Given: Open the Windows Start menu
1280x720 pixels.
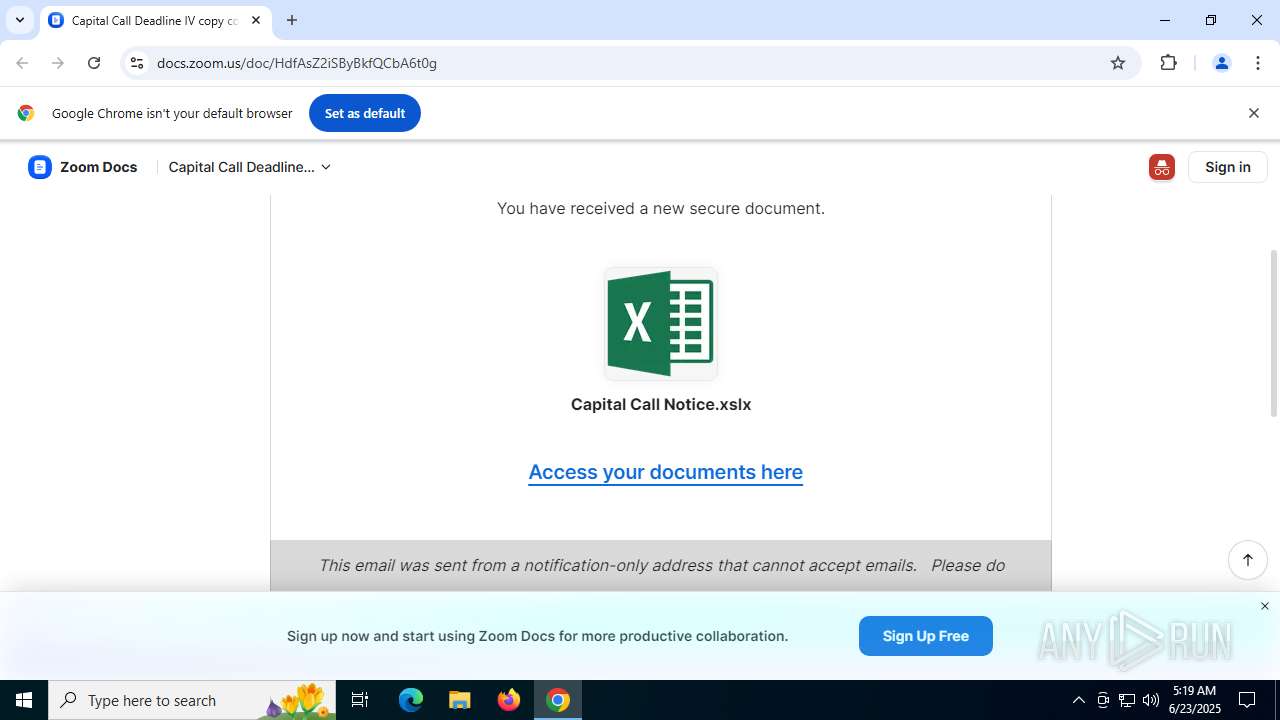Looking at the screenshot, I should click(24, 700).
